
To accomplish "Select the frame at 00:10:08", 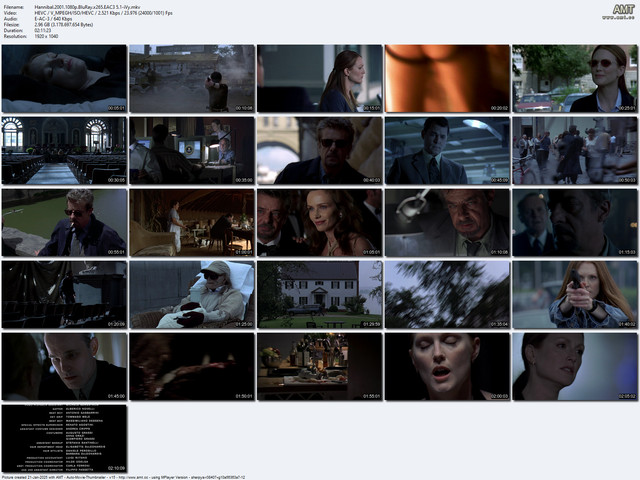I will click(x=192, y=78).
